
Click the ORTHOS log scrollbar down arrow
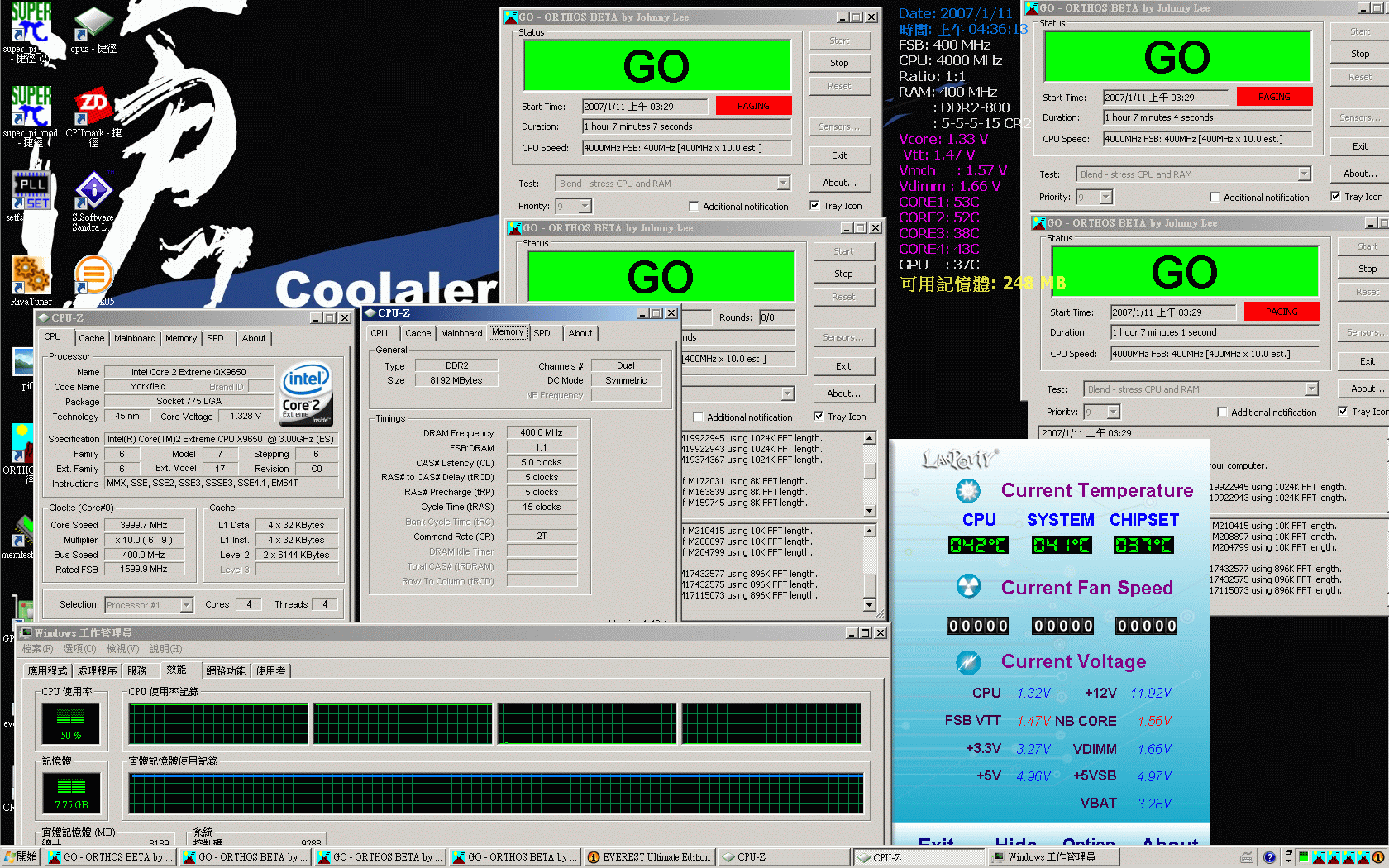pos(869,605)
